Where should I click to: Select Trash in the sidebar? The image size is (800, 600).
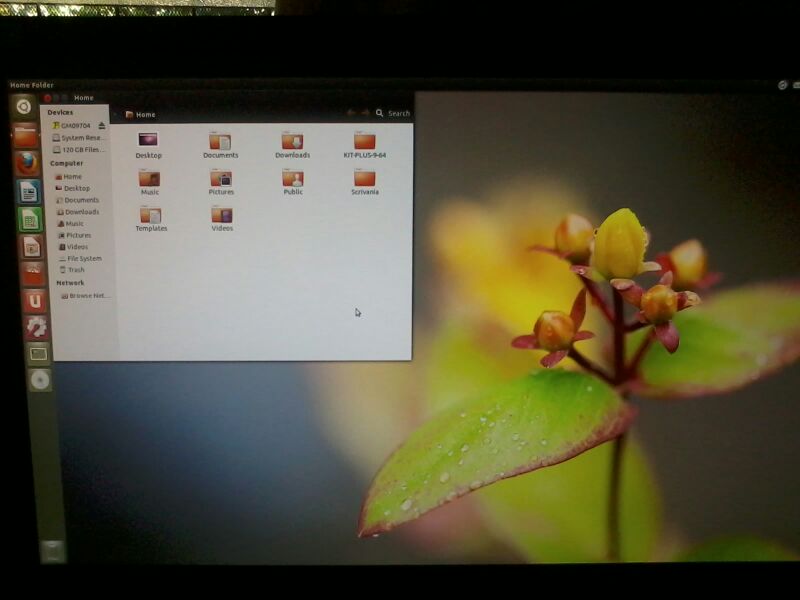point(72,270)
